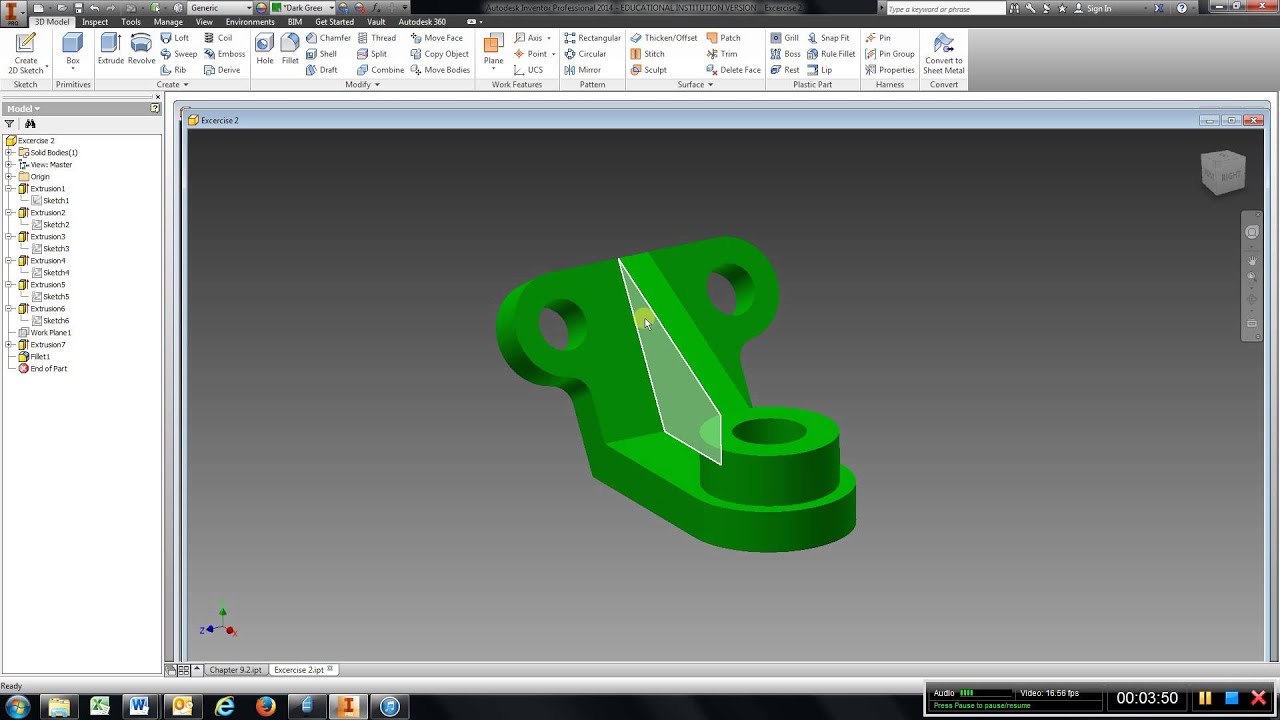Viewport: 1280px width, 720px height.
Task: Select the Coil tool
Action: (x=218, y=38)
